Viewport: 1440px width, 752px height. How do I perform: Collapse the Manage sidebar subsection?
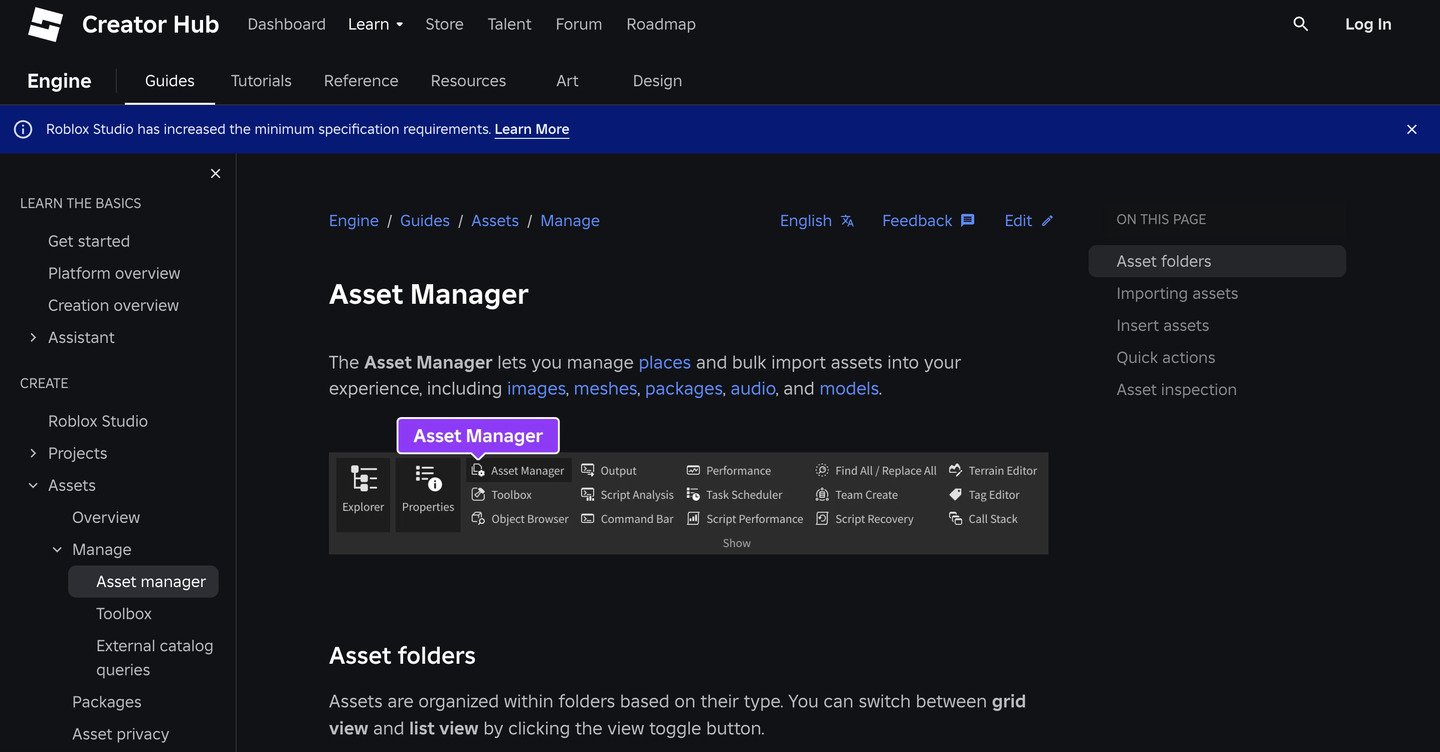(x=57, y=549)
